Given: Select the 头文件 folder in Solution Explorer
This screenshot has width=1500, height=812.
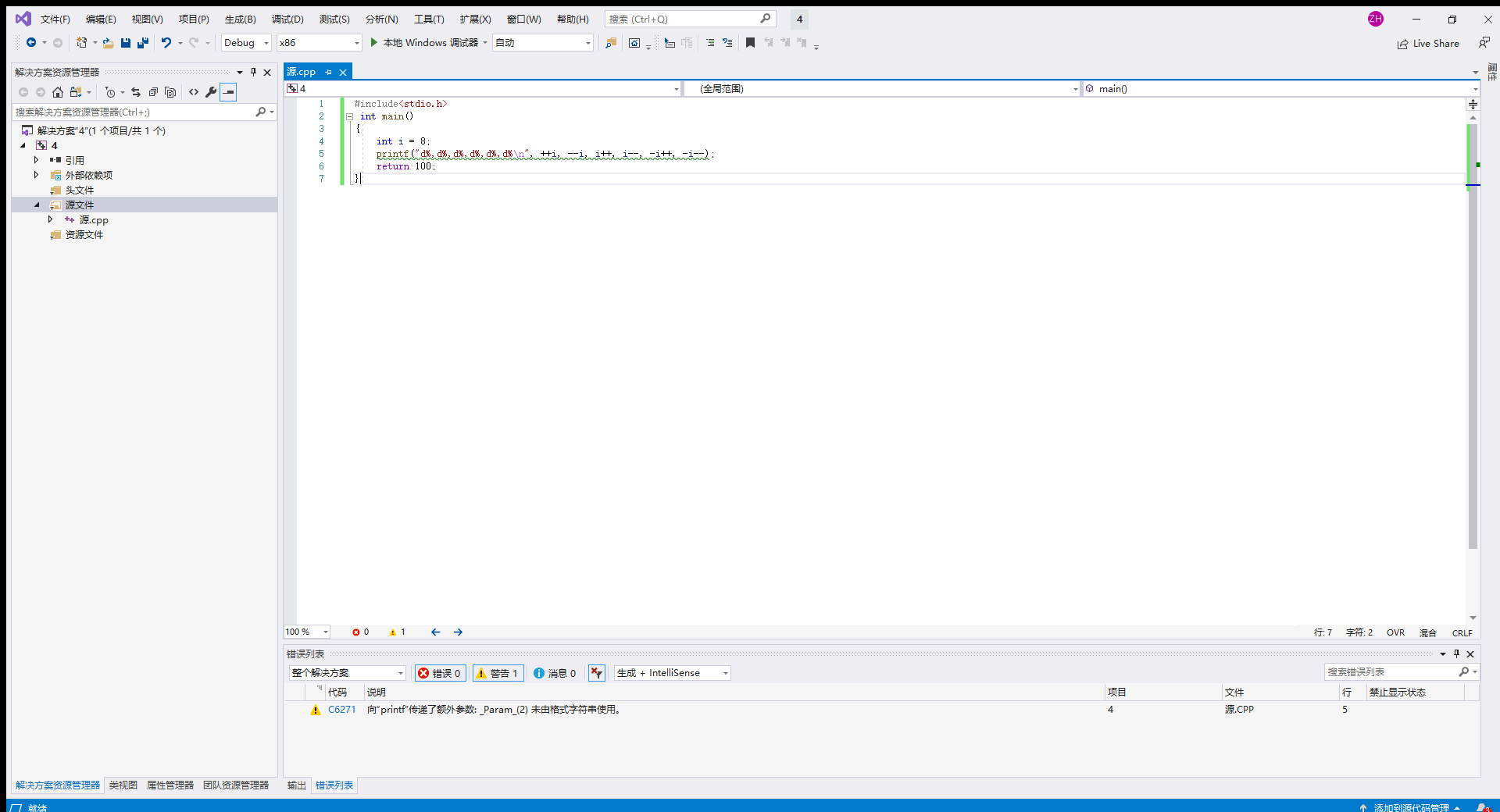Looking at the screenshot, I should tap(80, 190).
